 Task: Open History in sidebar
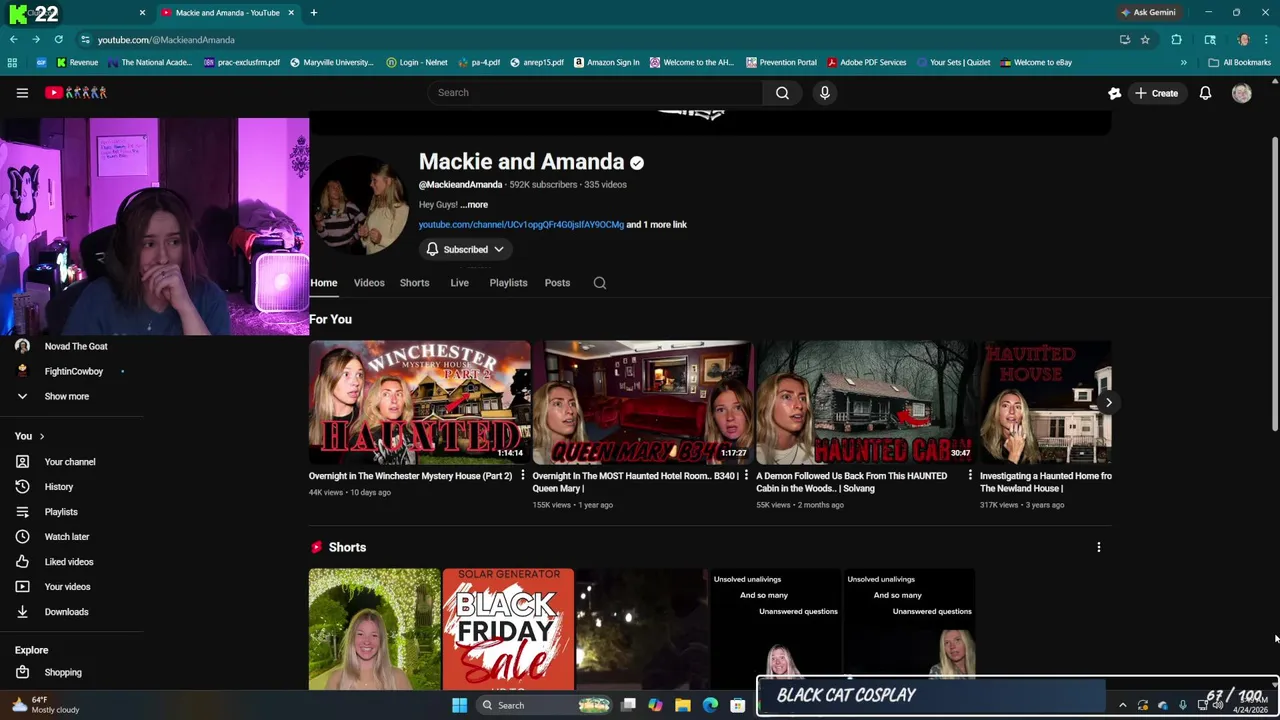click(59, 487)
